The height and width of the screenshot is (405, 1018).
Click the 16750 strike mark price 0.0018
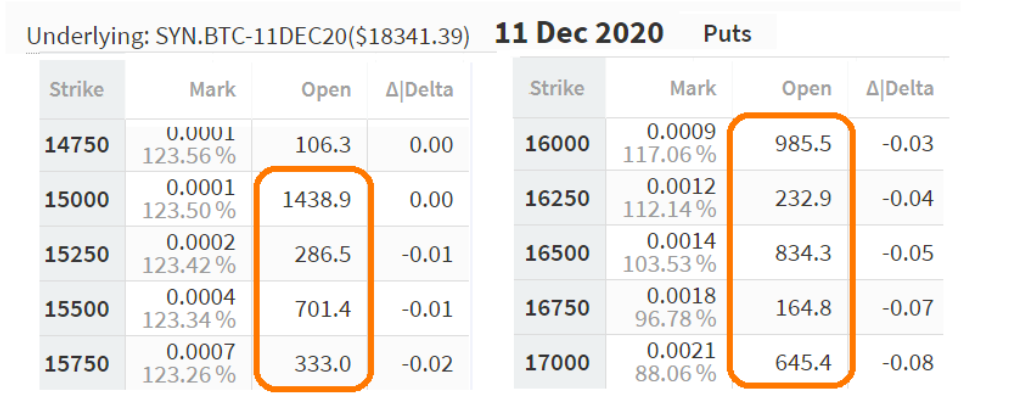tap(681, 299)
